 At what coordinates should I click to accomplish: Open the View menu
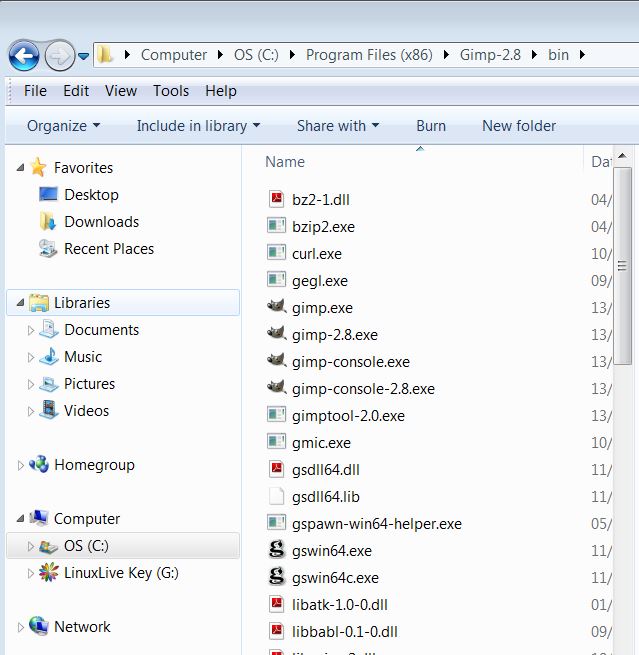click(121, 91)
